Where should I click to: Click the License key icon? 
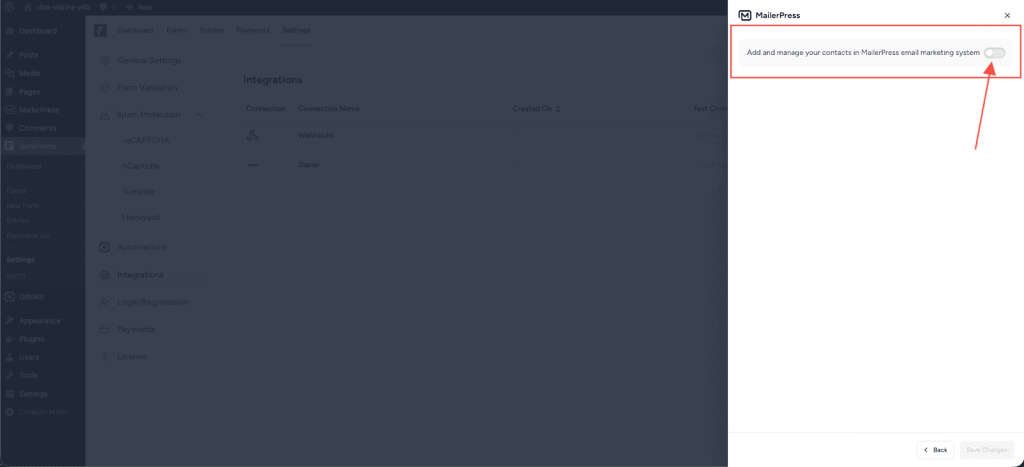[105, 356]
